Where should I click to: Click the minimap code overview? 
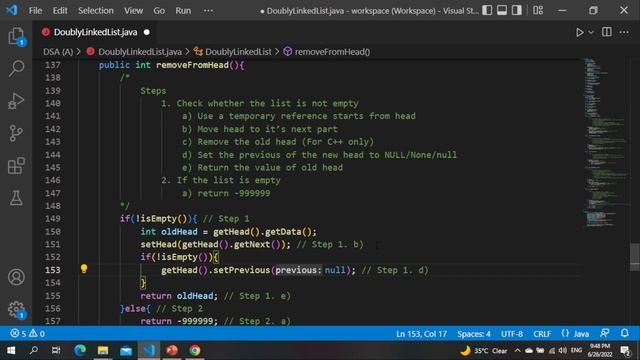pos(606,143)
